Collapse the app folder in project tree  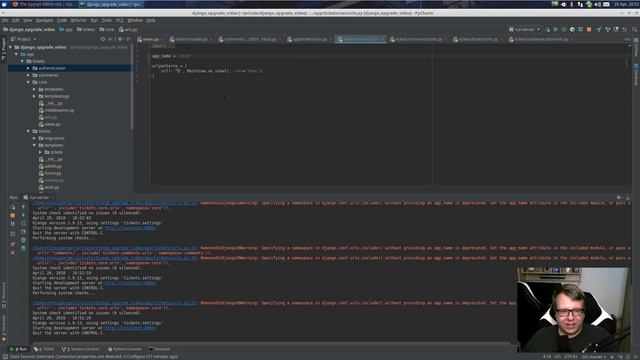point(16,54)
